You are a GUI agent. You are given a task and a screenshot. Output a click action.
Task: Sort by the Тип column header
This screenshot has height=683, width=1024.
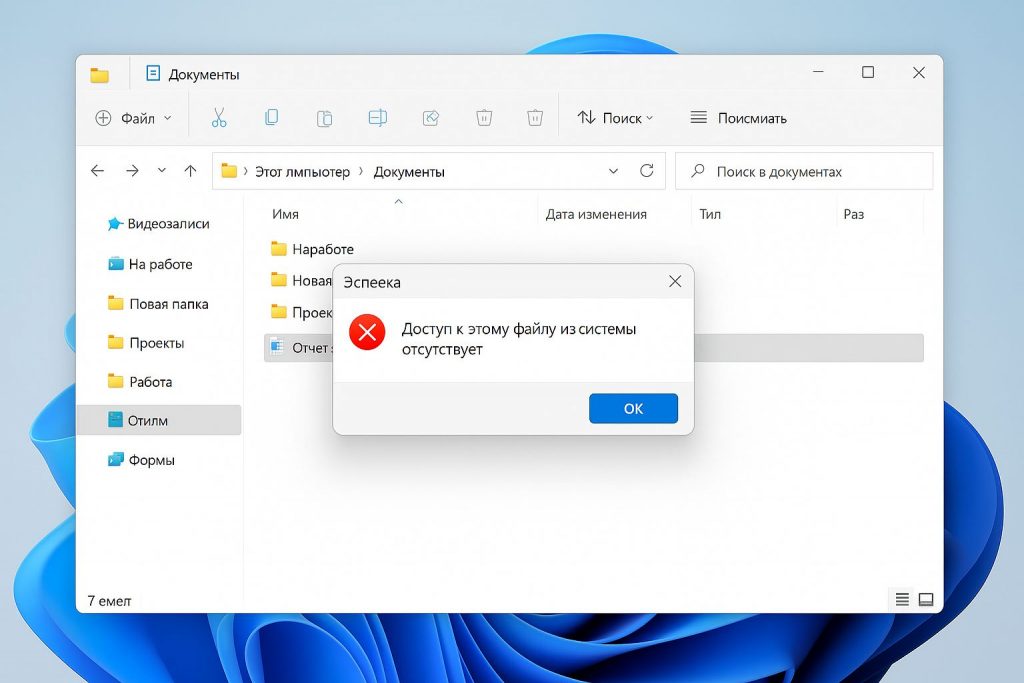tap(710, 214)
